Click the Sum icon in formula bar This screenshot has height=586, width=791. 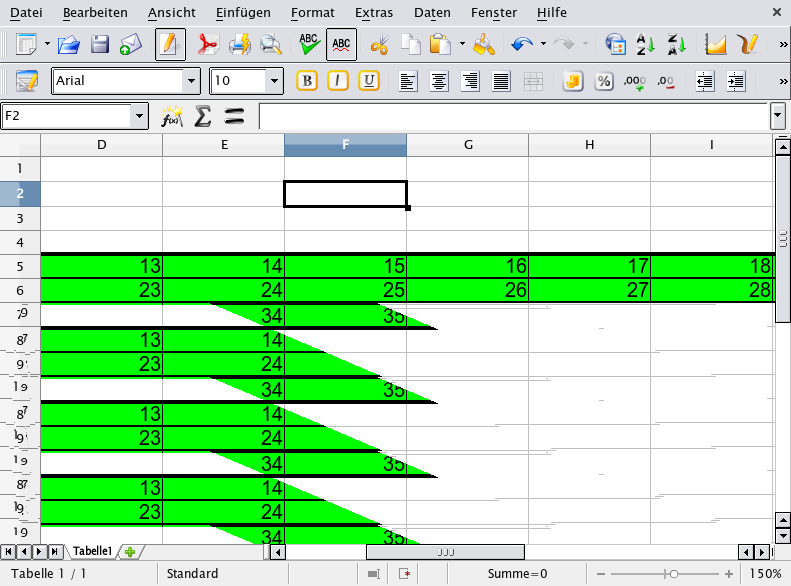click(x=203, y=116)
